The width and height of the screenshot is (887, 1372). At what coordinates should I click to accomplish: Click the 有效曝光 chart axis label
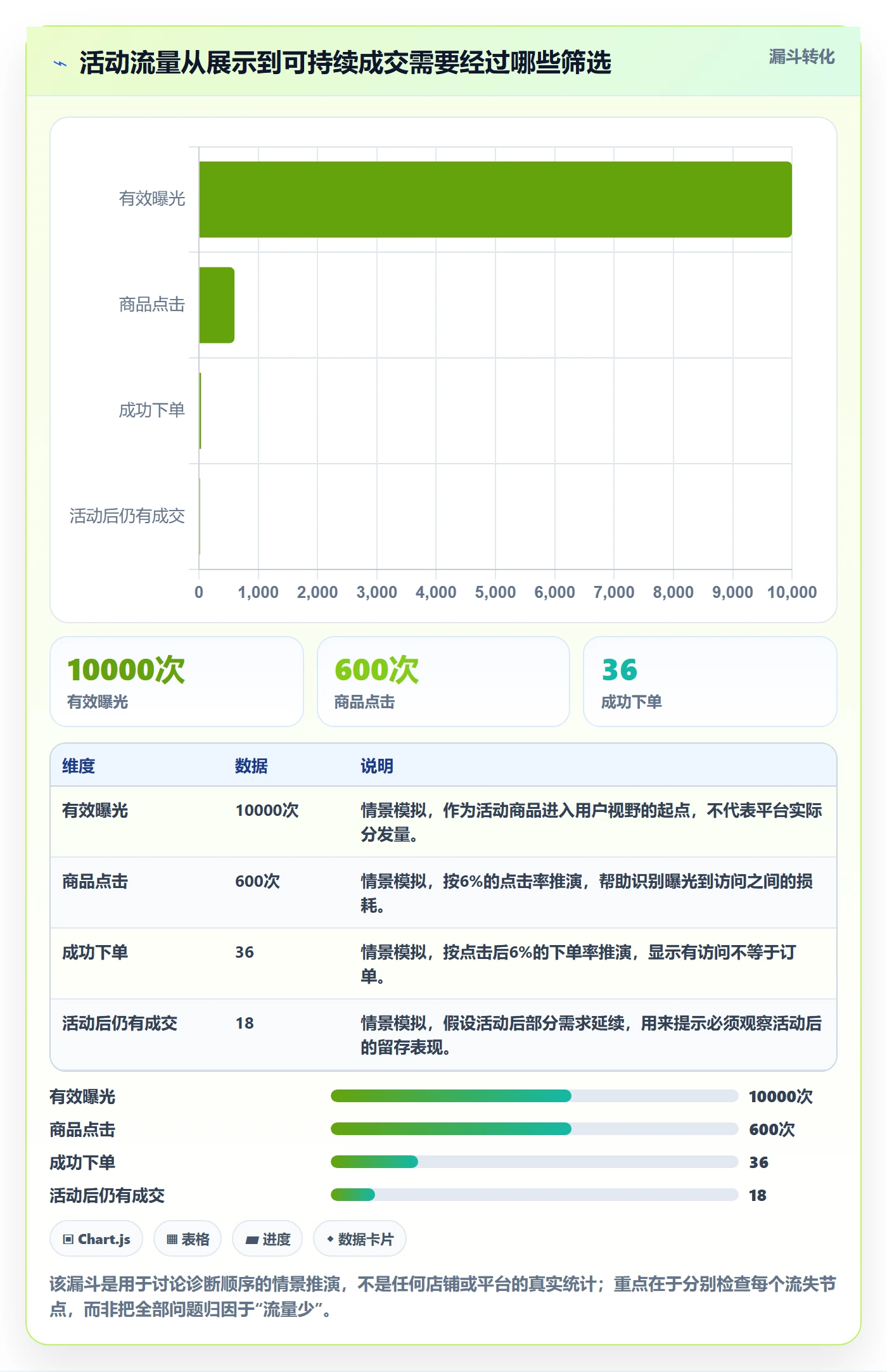click(152, 199)
